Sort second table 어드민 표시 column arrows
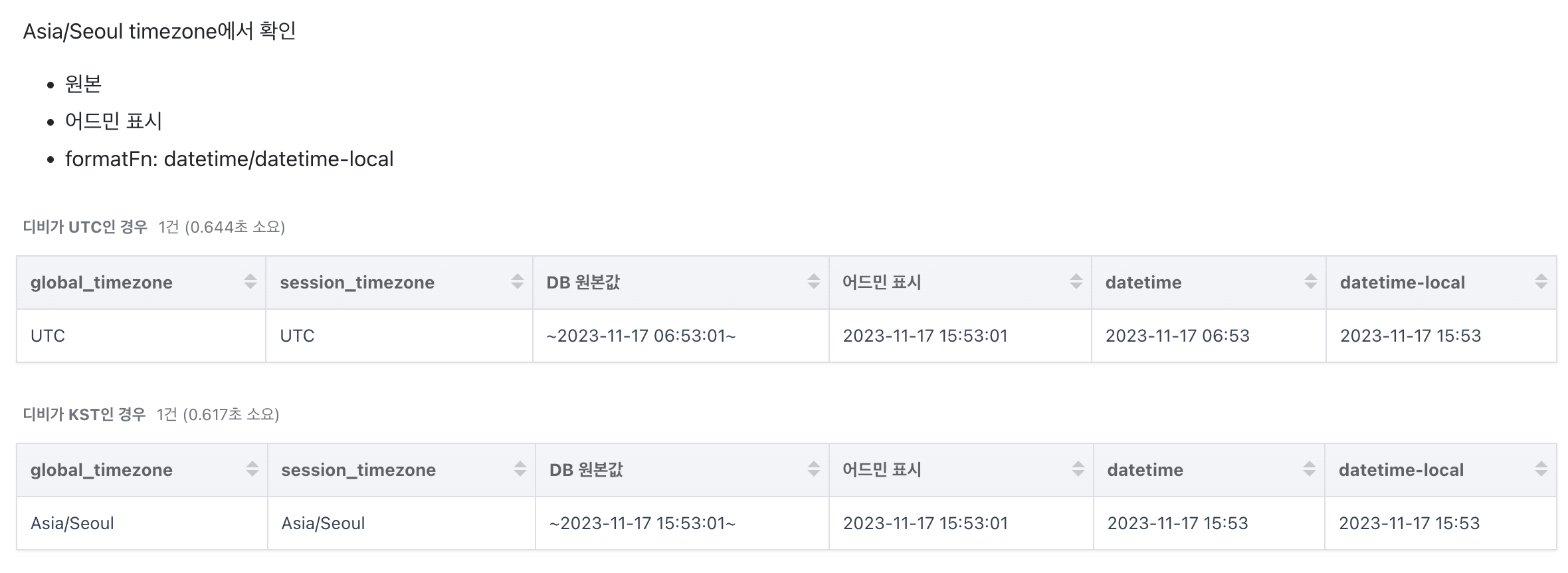Screen dimensions: 1568x573 pyautogui.click(x=1078, y=469)
